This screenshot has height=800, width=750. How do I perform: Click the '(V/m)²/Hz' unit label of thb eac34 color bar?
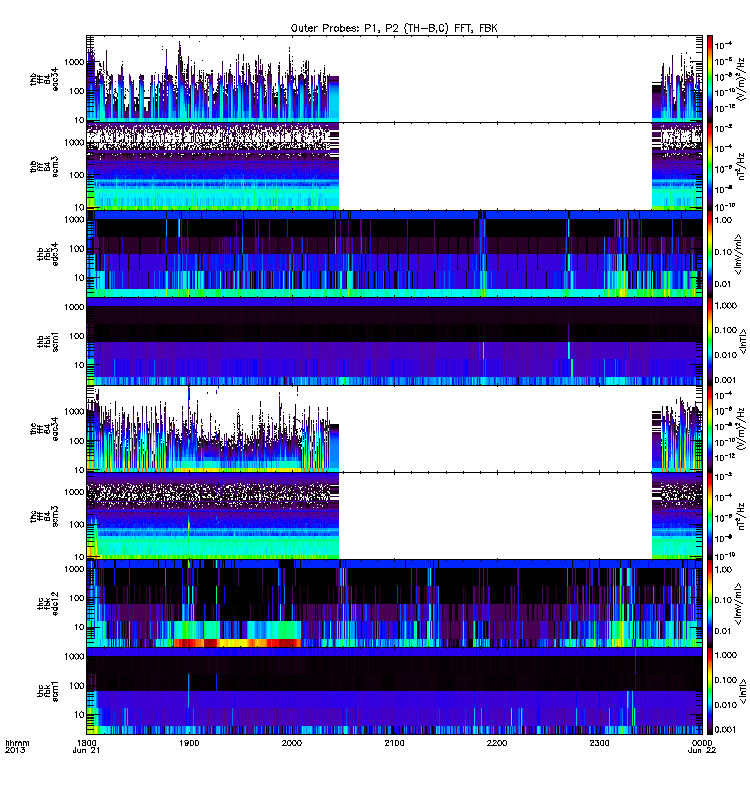point(741,79)
